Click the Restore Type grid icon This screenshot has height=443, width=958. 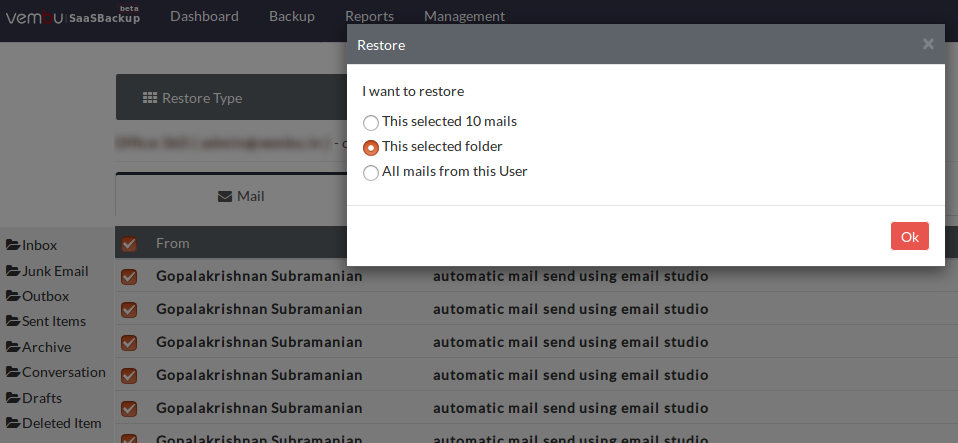150,98
